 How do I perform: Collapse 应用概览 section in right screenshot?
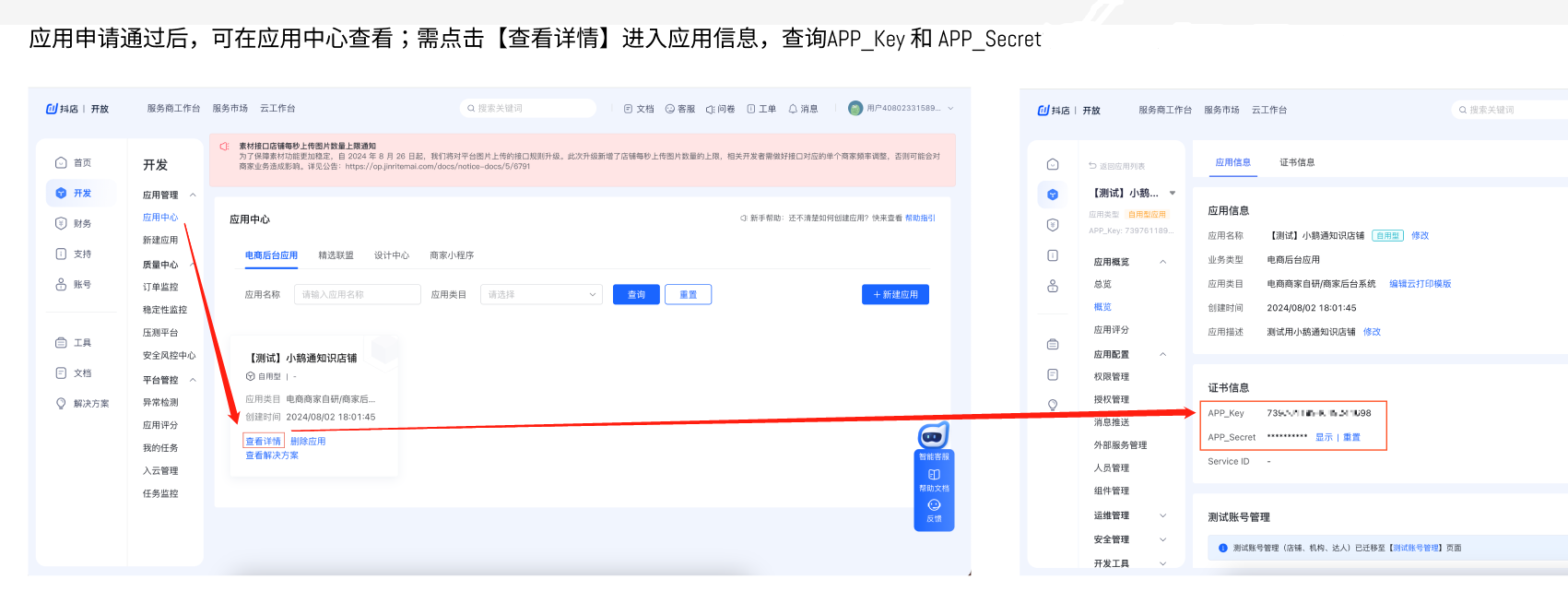(x=1163, y=262)
